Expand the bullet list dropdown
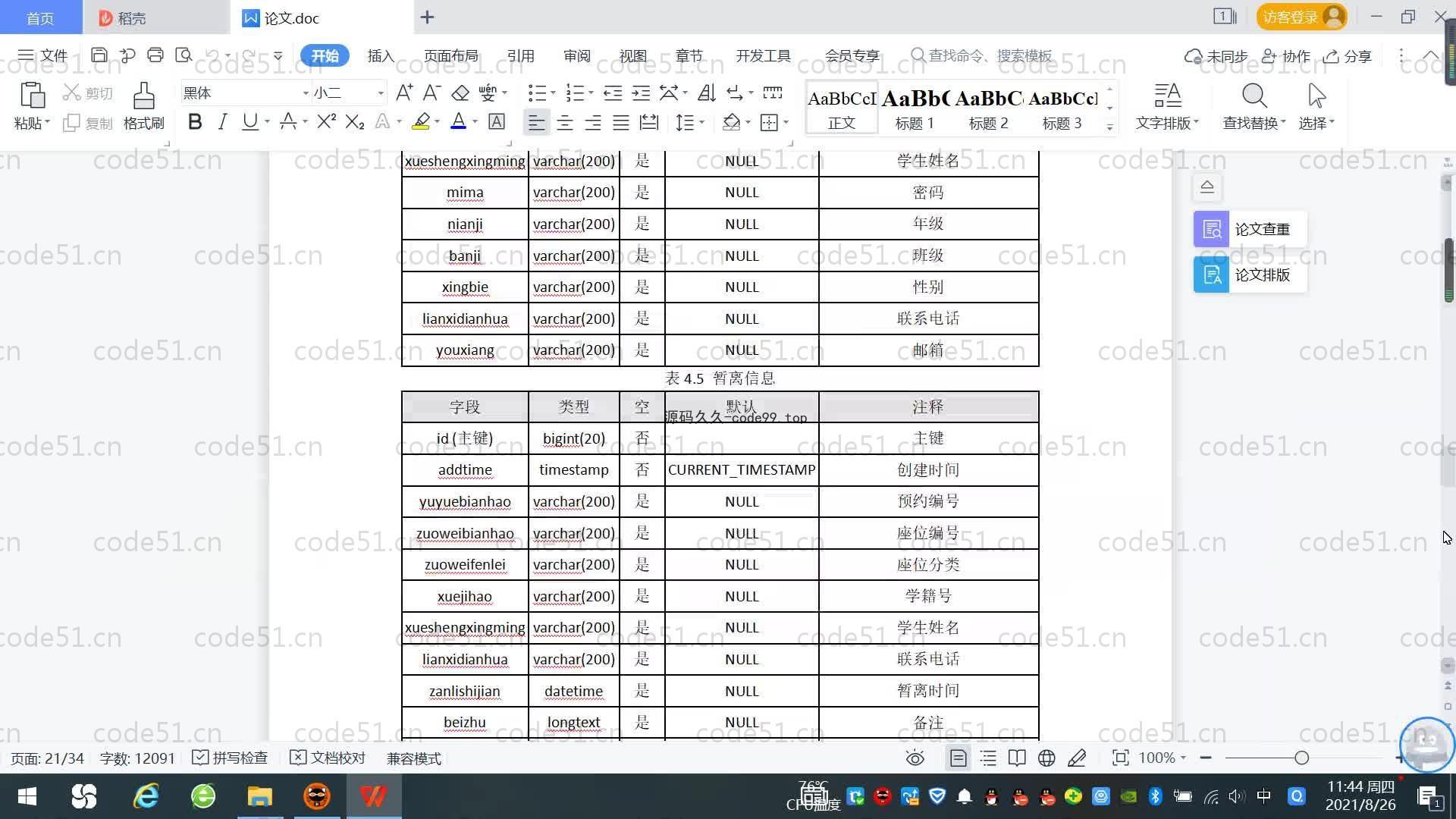The image size is (1456, 819). click(x=553, y=93)
